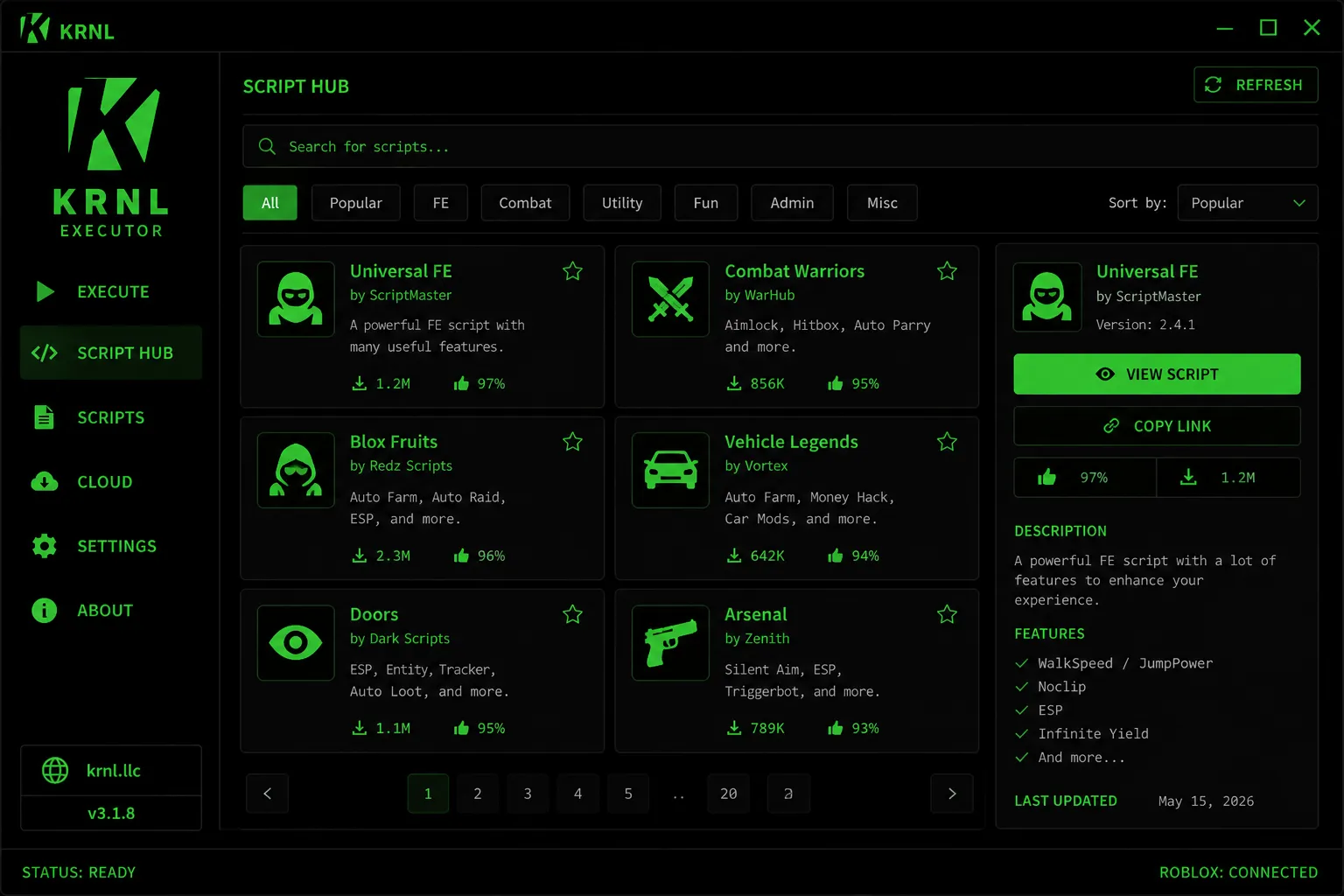Star the Doors script
The width and height of the screenshot is (1344, 896).
pos(572,614)
